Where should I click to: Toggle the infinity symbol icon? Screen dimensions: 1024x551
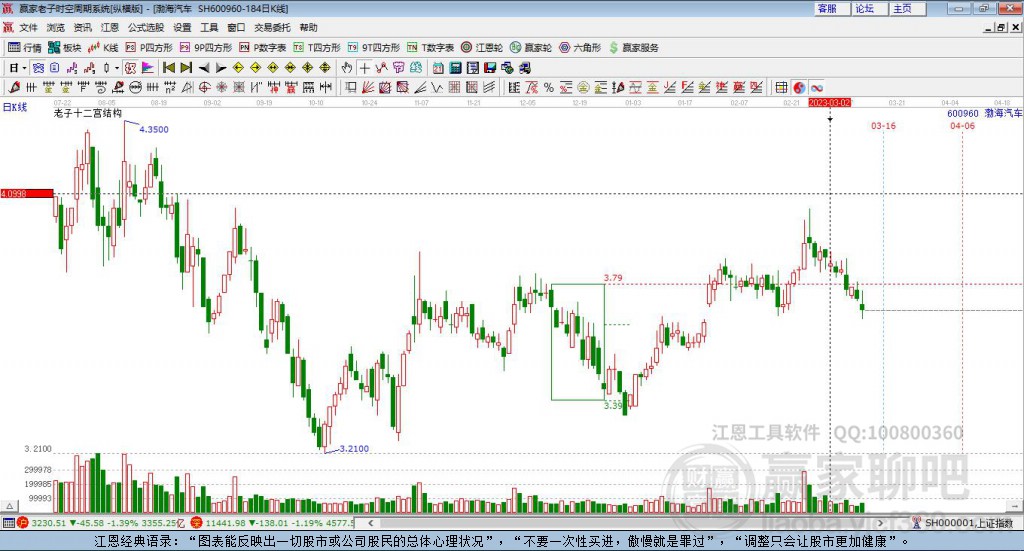[x=816, y=87]
